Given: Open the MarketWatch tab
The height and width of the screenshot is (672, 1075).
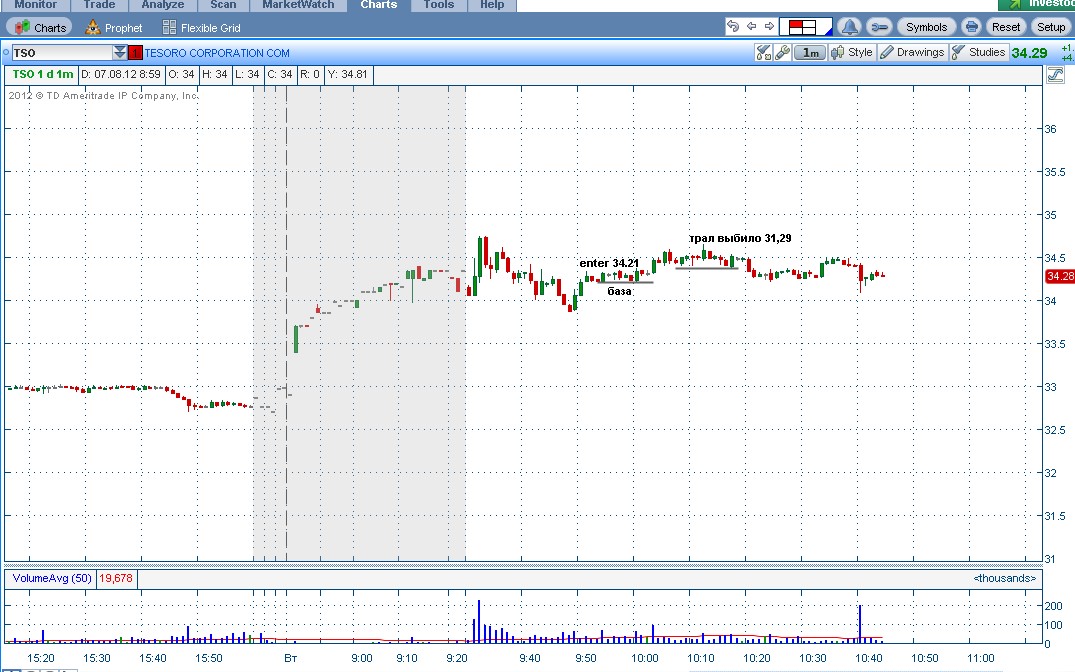Looking at the screenshot, I should tap(298, 5).
